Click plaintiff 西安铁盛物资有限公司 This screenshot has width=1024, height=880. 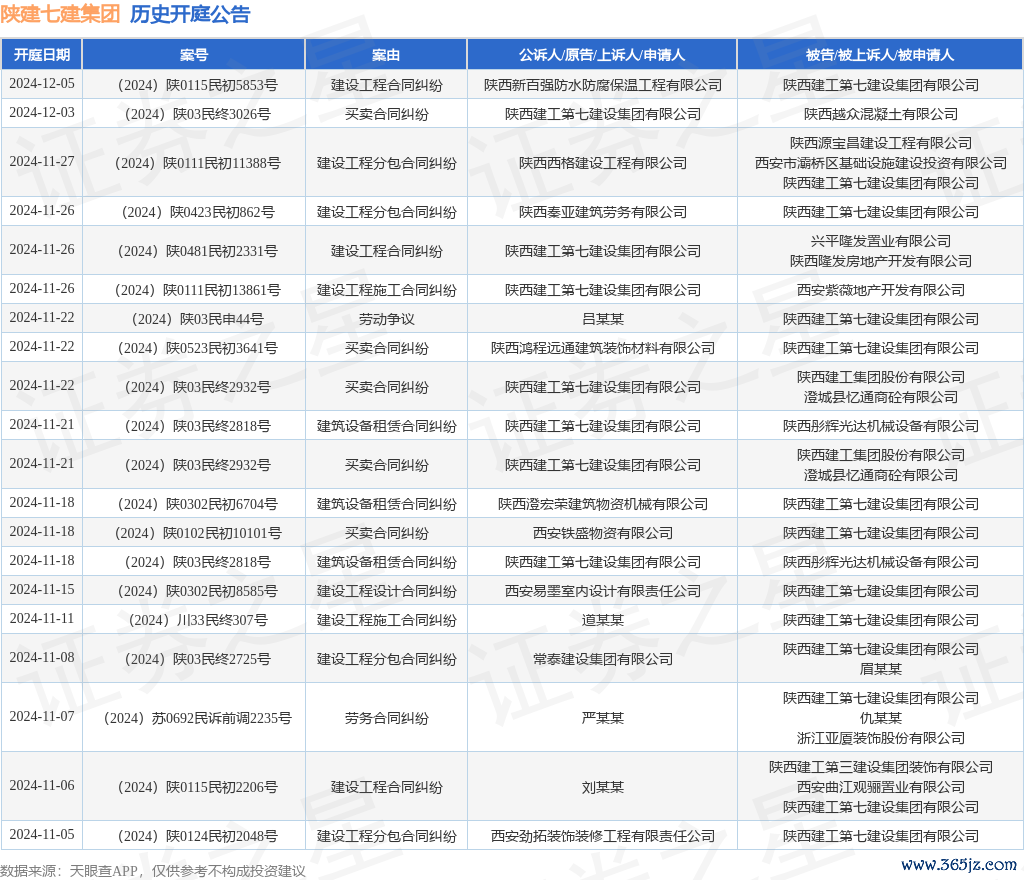click(603, 533)
